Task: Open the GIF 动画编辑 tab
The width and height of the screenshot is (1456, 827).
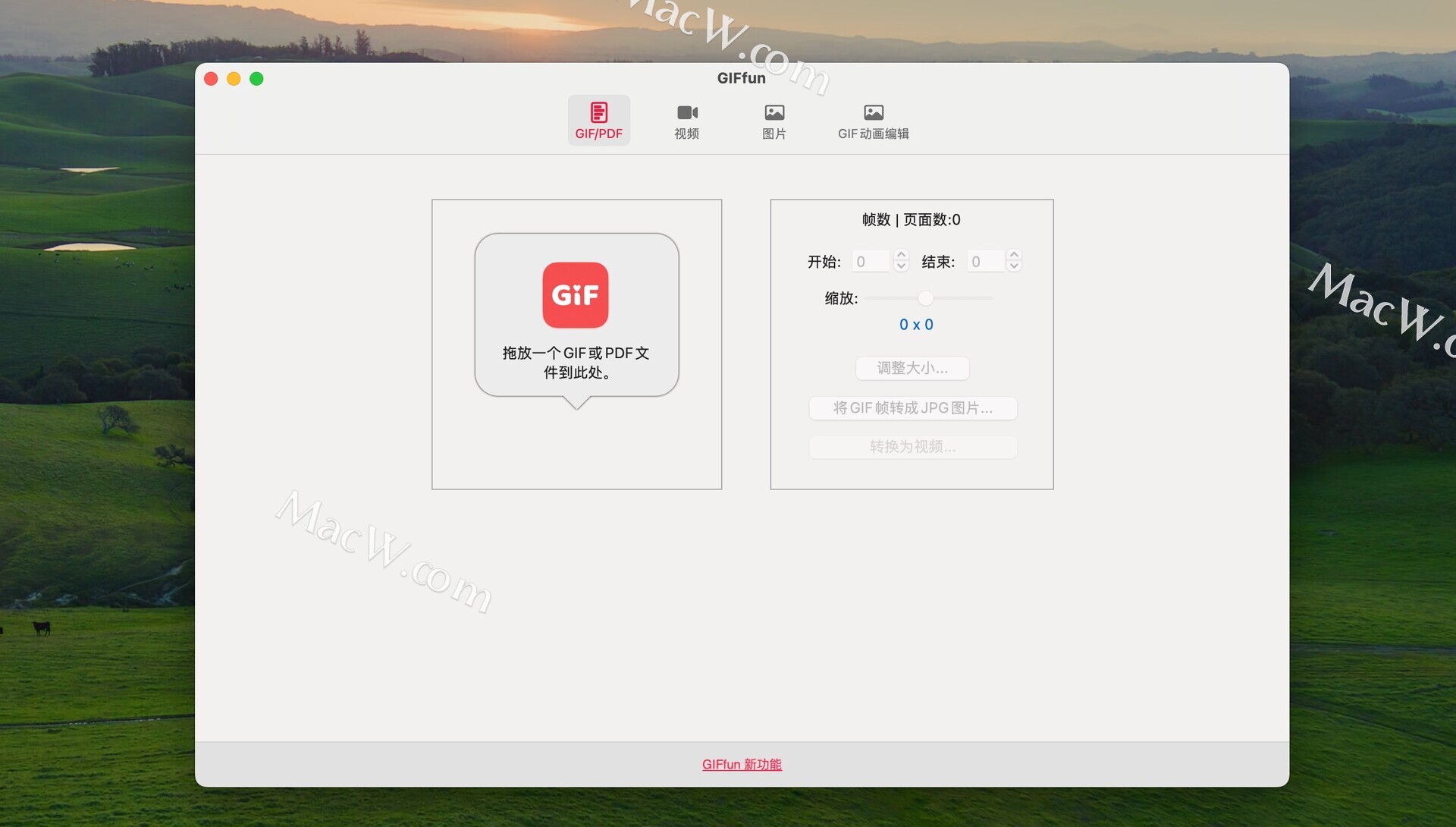Action: click(873, 121)
